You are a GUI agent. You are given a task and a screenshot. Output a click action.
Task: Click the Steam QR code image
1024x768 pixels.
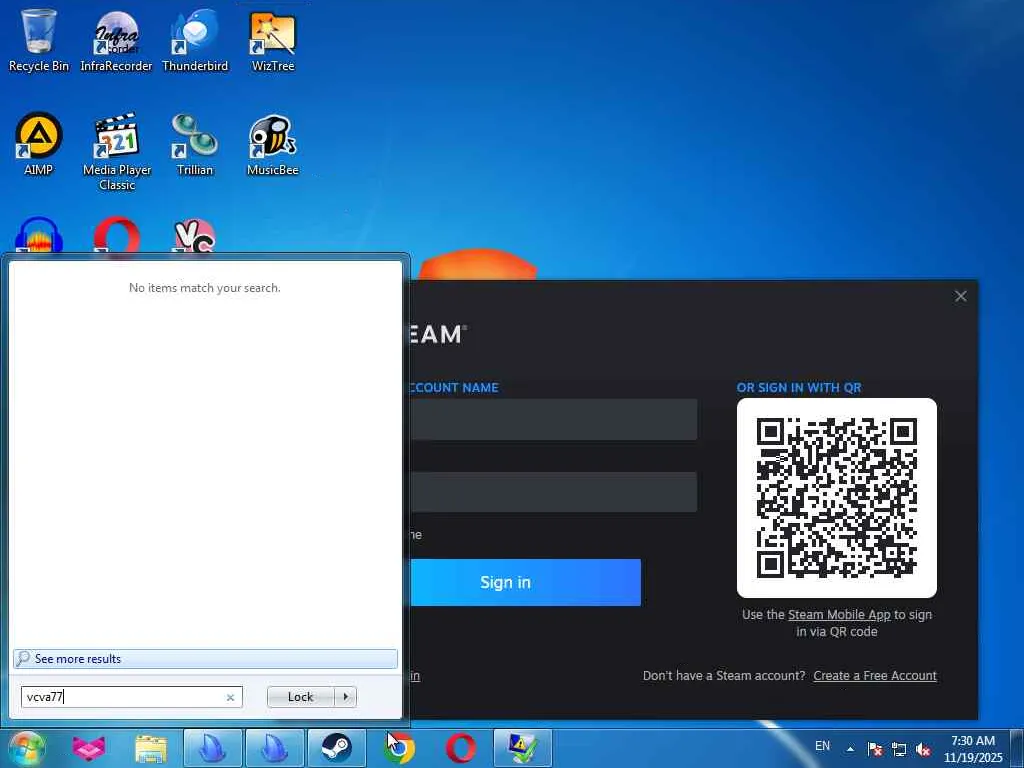(x=837, y=498)
